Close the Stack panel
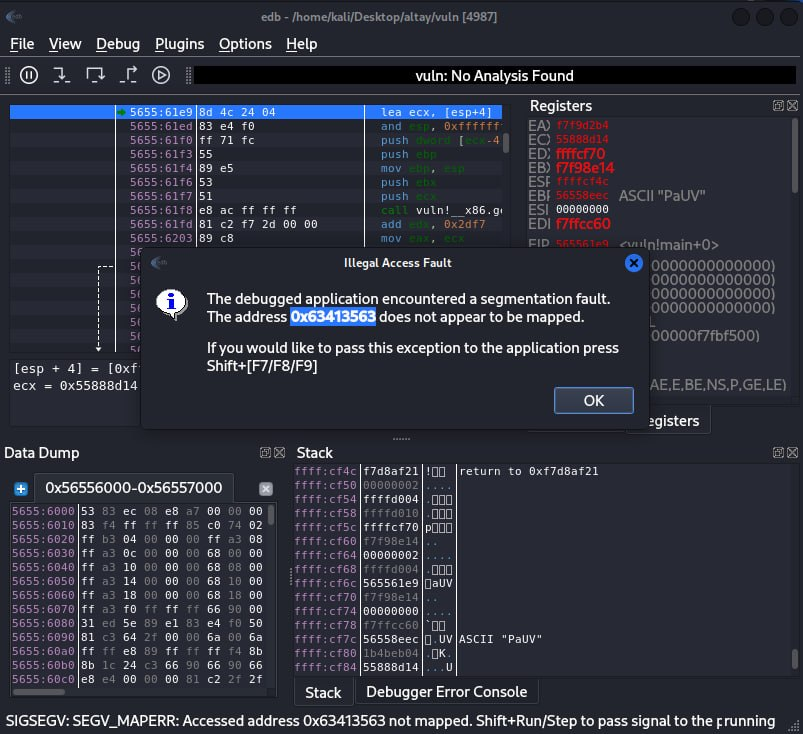Image resolution: width=803 pixels, height=734 pixels. point(792,452)
